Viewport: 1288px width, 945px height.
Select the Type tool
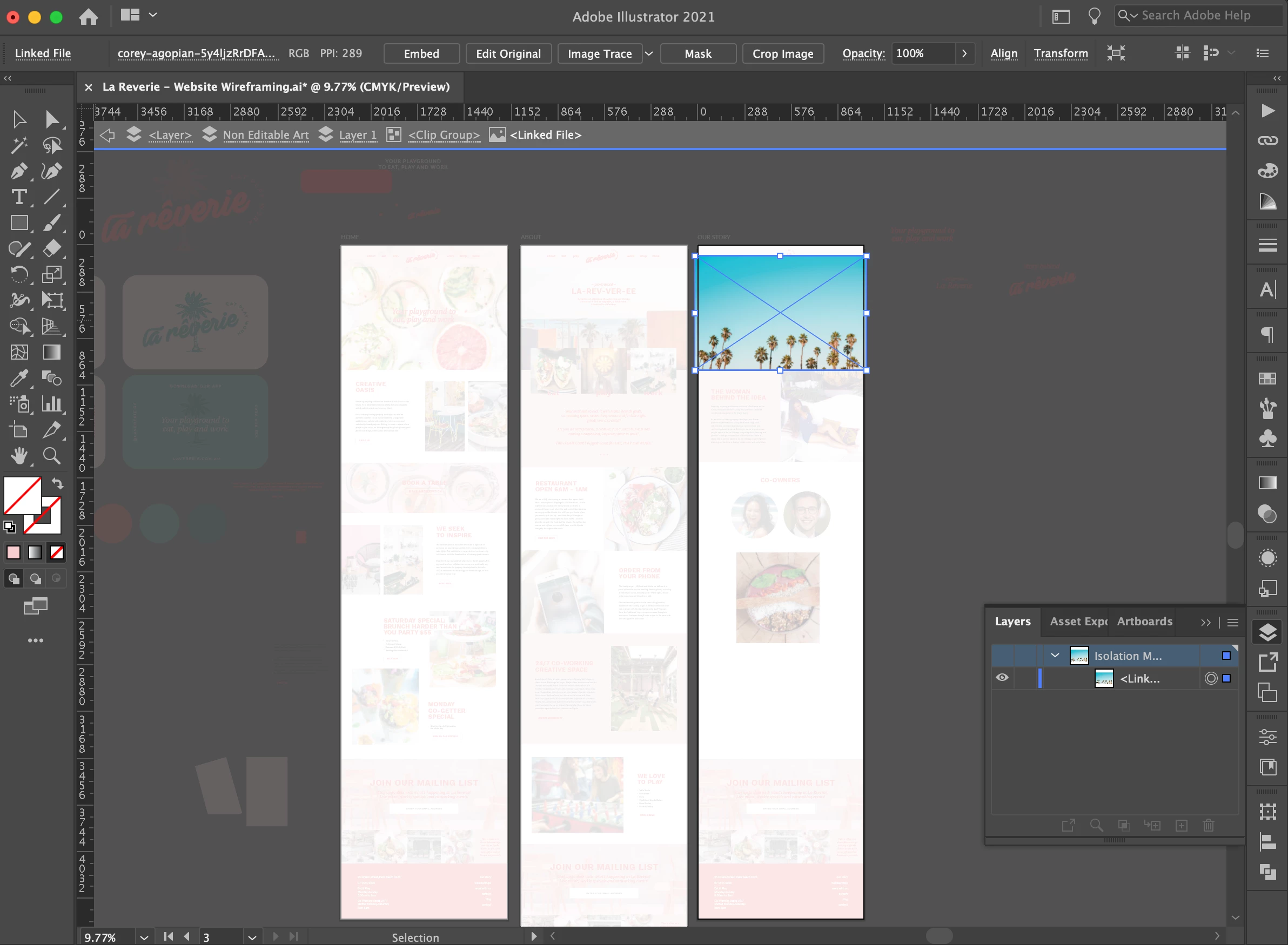(19, 197)
